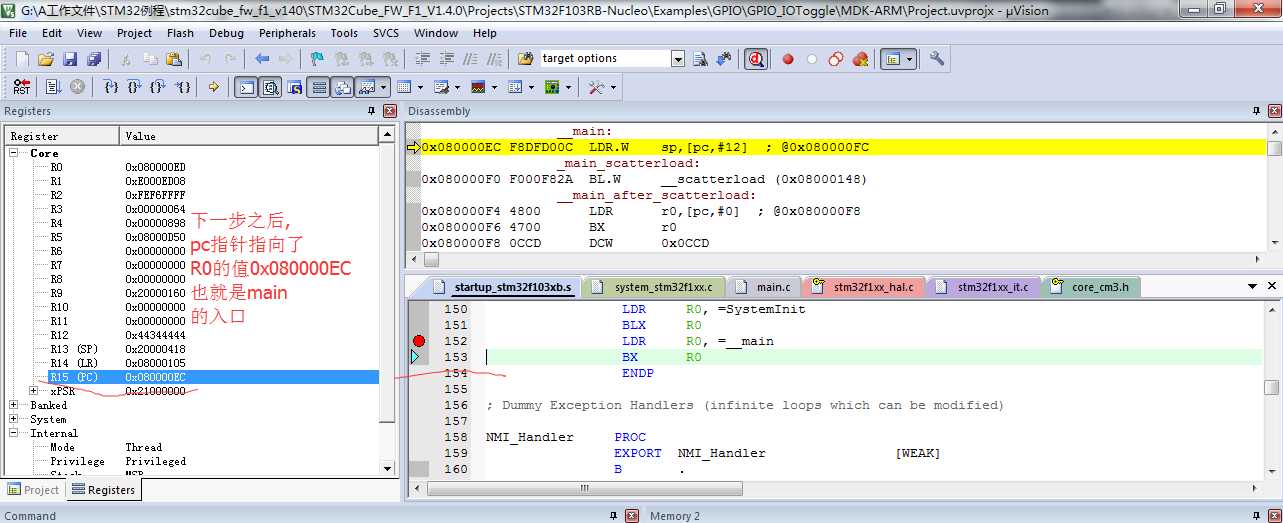Click the Start/Stop Debug Session icon
The height and width of the screenshot is (523, 1283).
(x=756, y=59)
